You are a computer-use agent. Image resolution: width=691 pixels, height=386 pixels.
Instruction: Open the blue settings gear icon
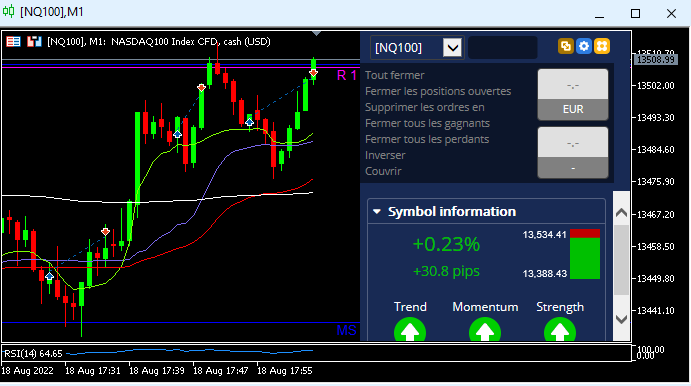point(583,46)
